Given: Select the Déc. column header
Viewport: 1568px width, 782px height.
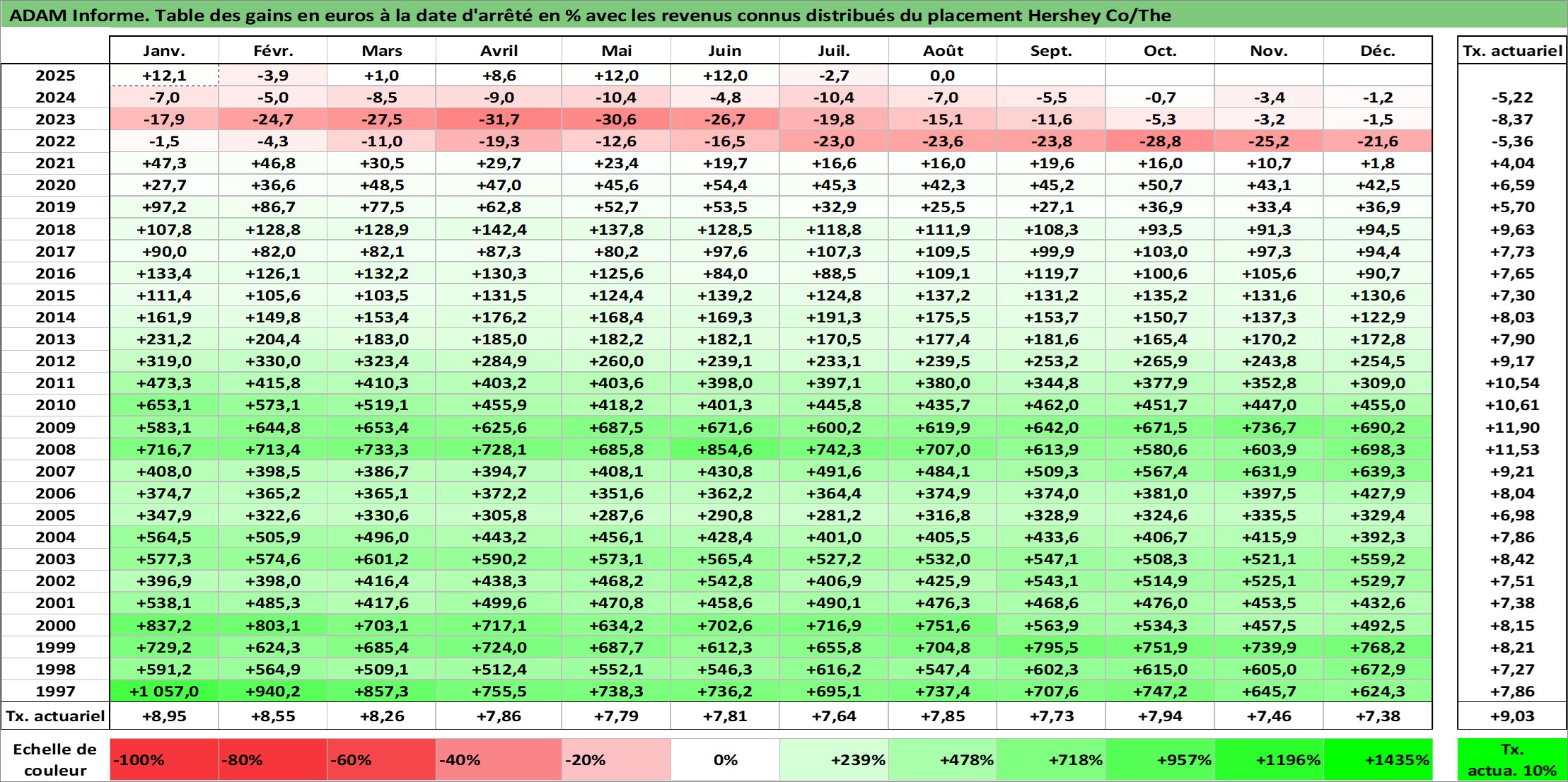Looking at the screenshot, I should [x=1378, y=51].
